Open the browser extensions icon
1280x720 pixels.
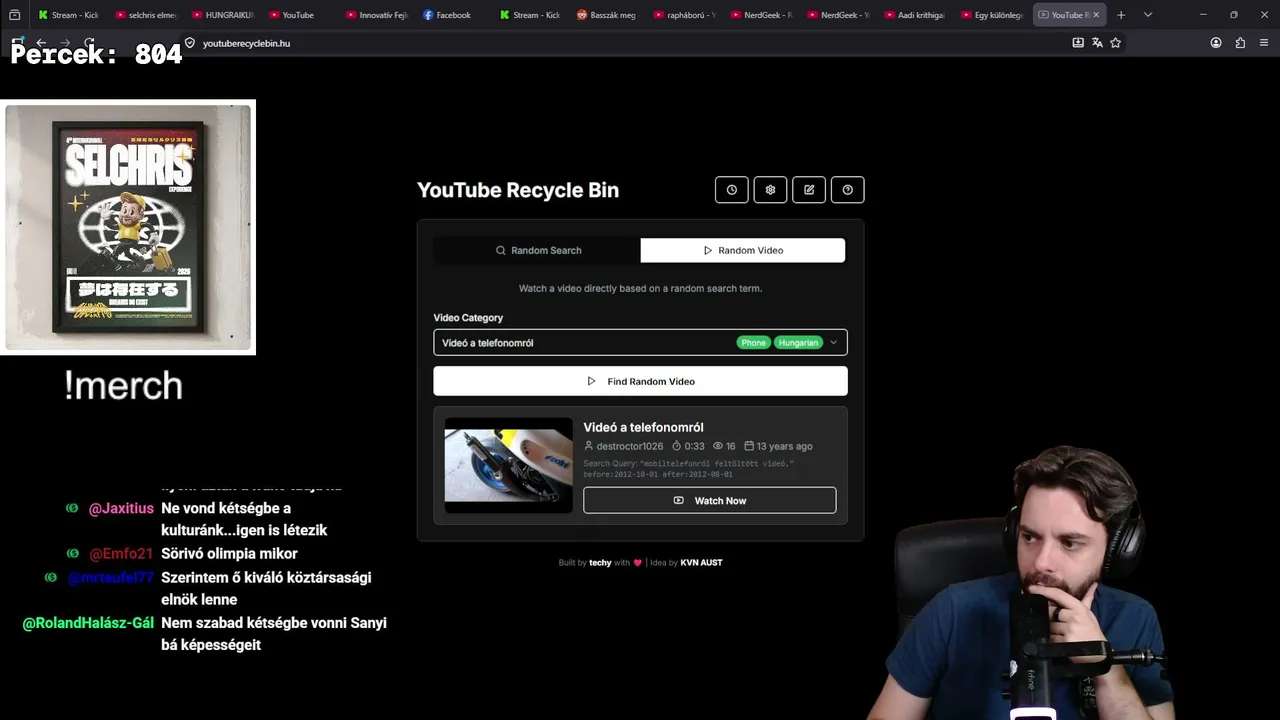pos(1240,43)
